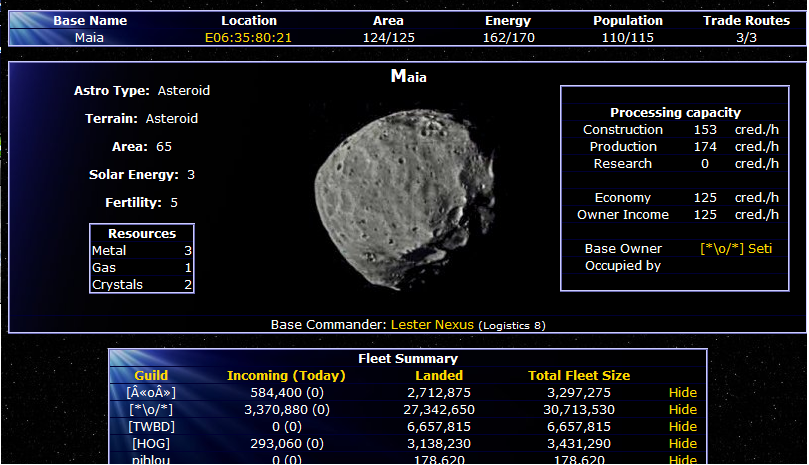Click landed value 6,657,815 for TWBD
This screenshot has width=809, height=465.
pos(439,426)
